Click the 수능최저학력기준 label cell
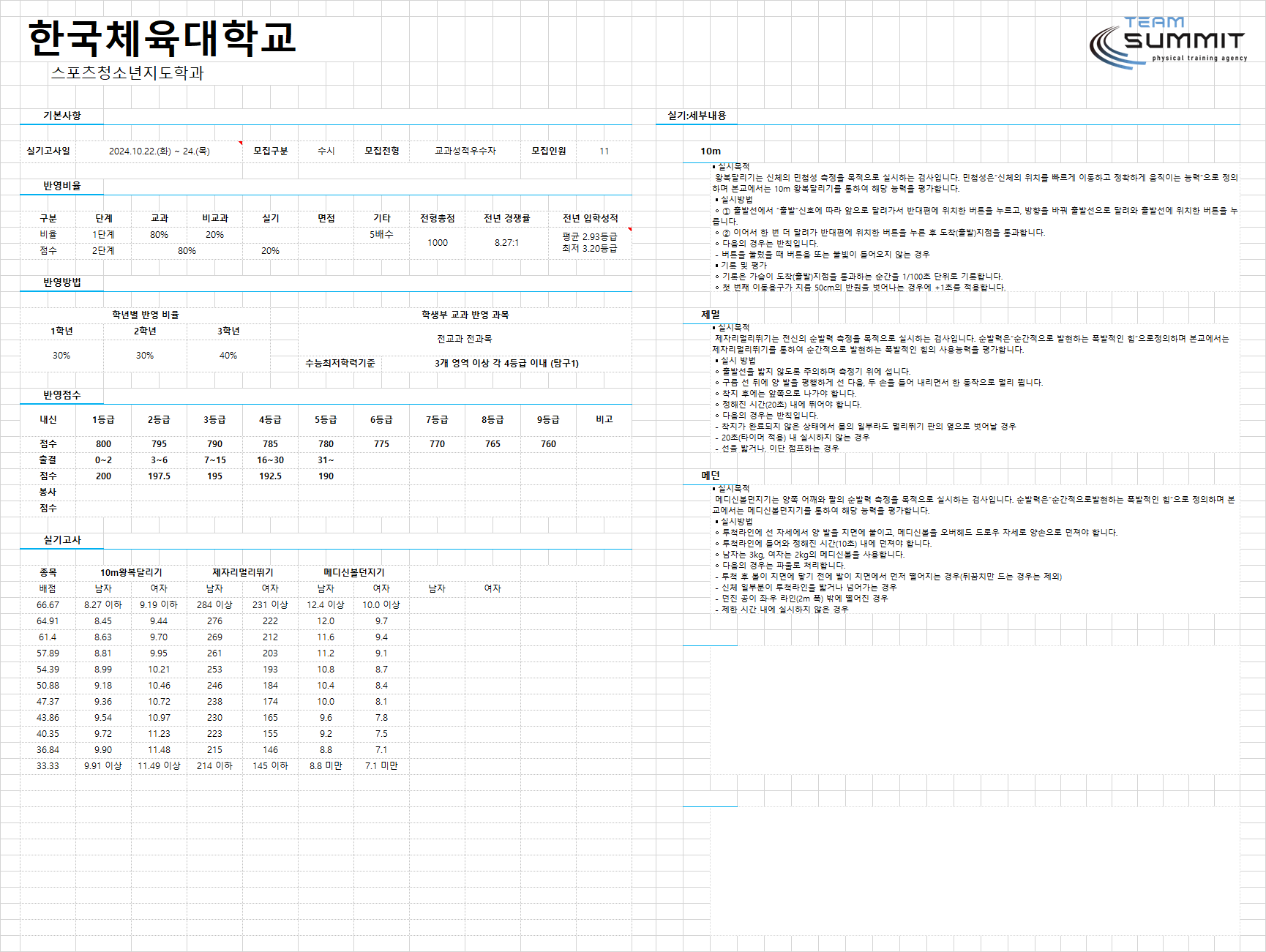This screenshot has height=952, width=1266. click(x=340, y=363)
